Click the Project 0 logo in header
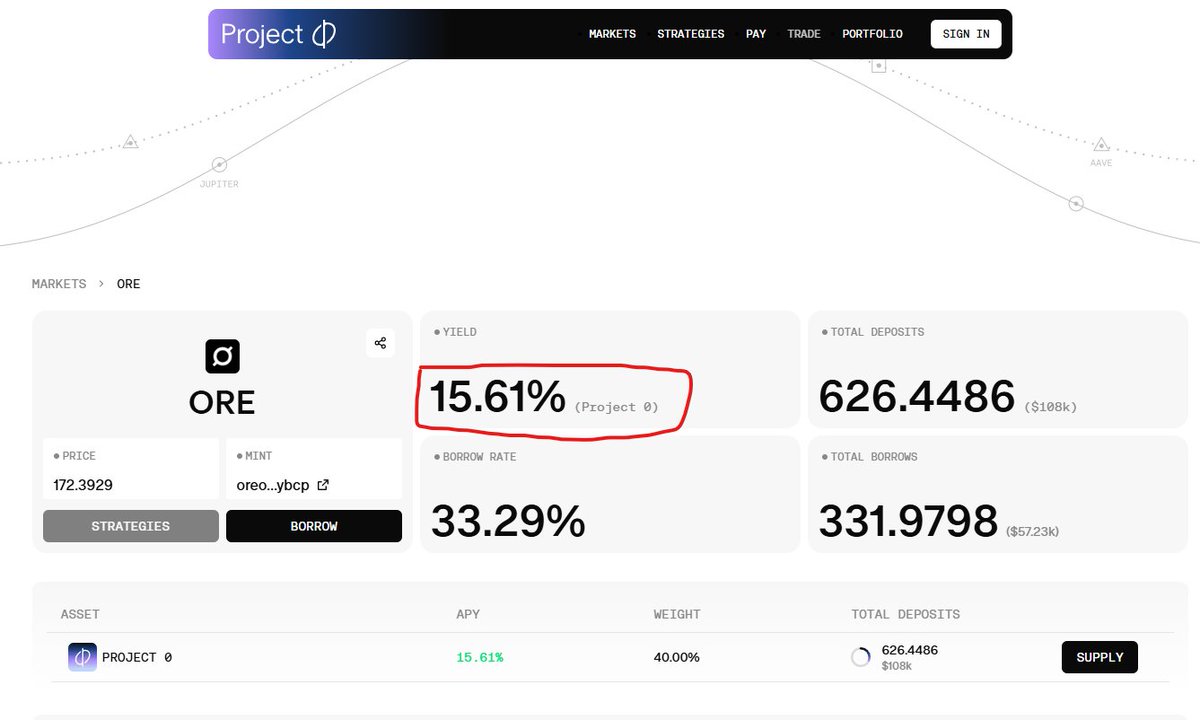1200x720 pixels. point(278,34)
